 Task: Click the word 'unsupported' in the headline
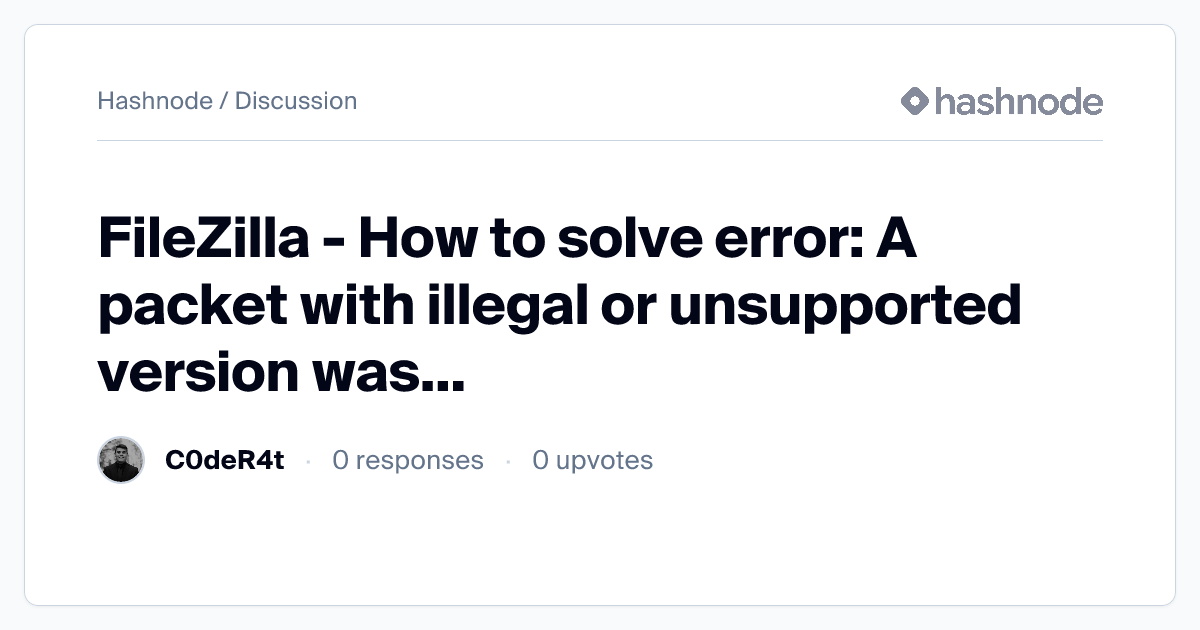[845, 307]
